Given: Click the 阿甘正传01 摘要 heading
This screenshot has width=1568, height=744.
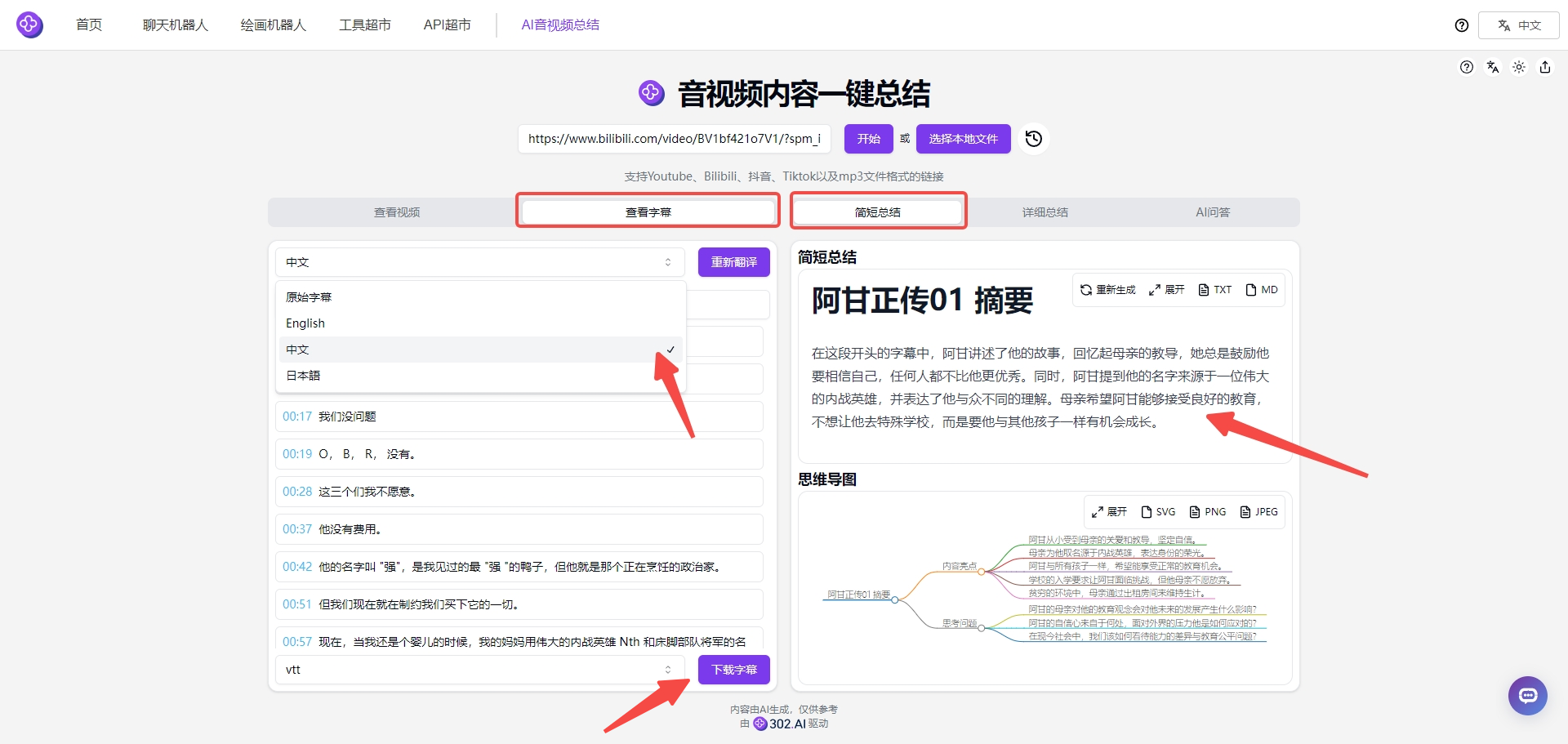Looking at the screenshot, I should (x=922, y=301).
